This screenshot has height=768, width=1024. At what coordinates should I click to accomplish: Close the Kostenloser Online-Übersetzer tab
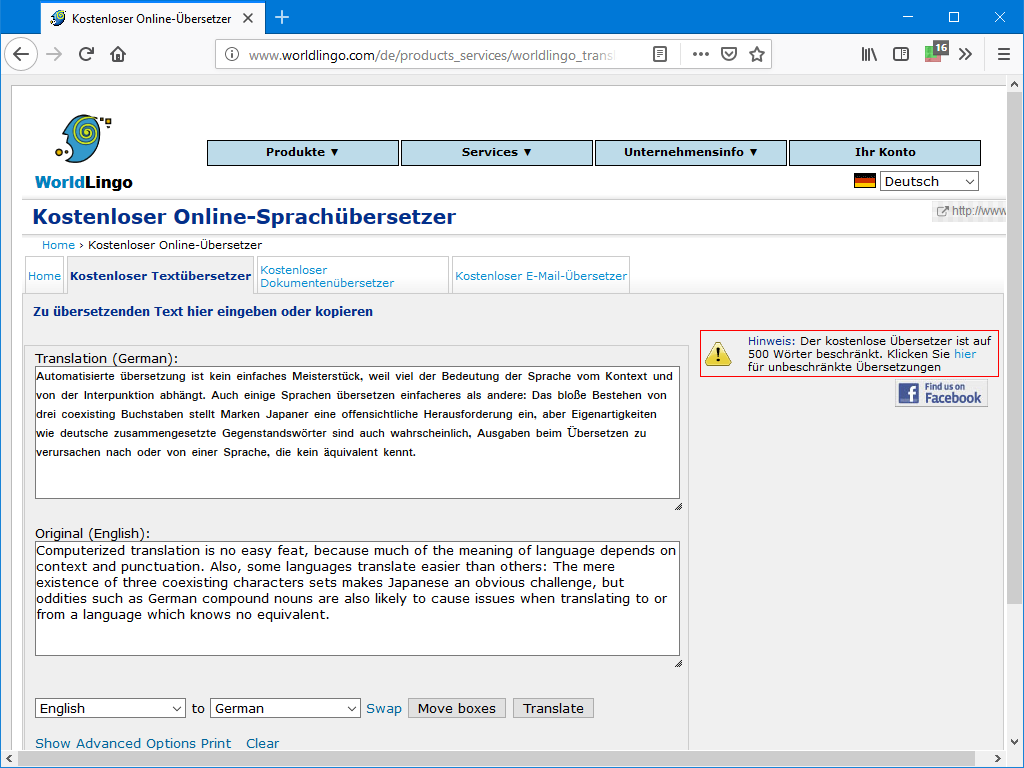point(248,18)
